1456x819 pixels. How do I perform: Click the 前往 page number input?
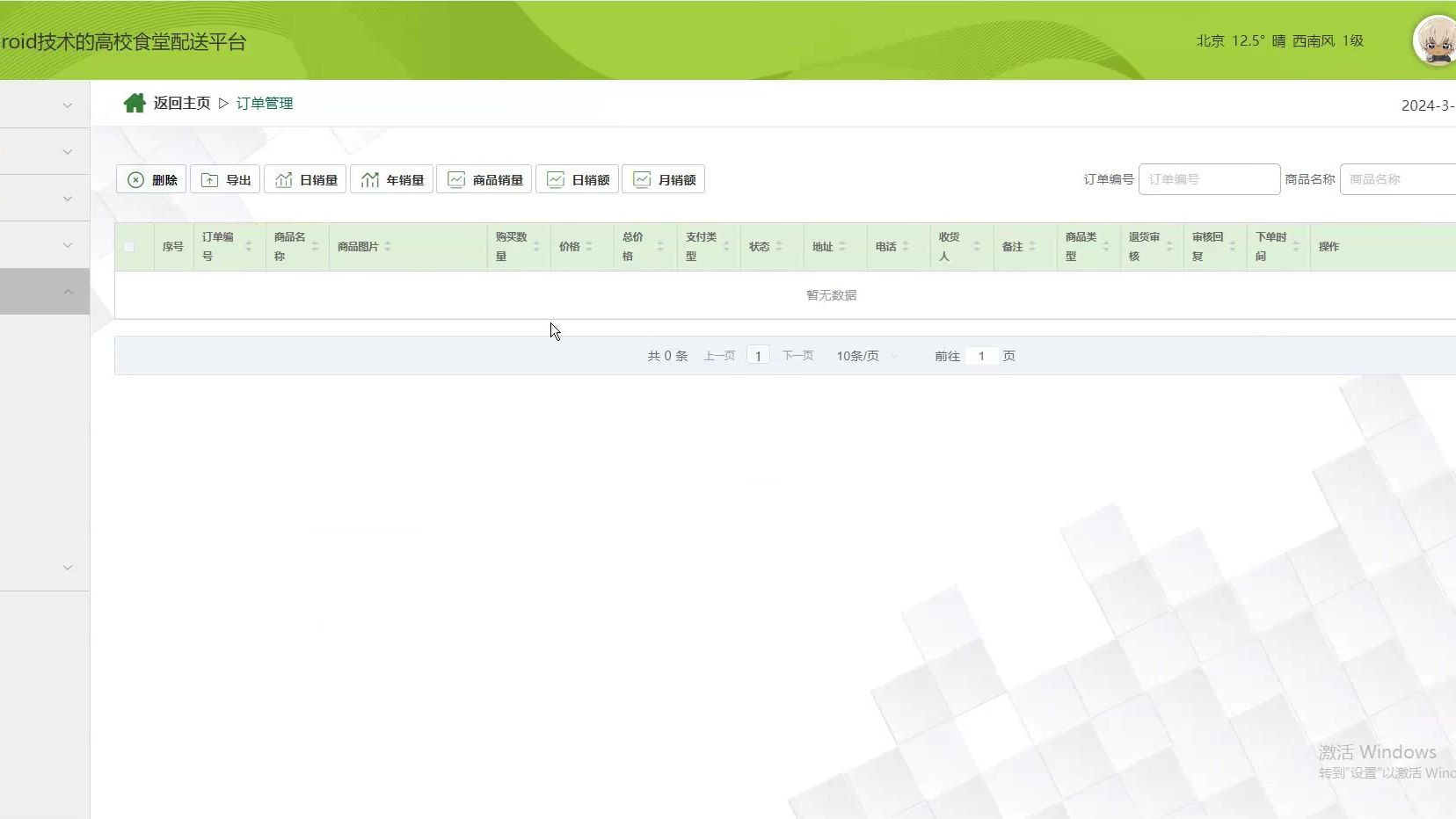pos(981,356)
